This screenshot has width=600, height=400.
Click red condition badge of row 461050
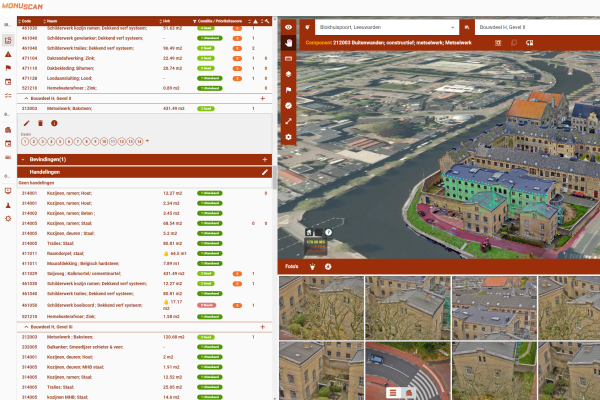click(x=206, y=305)
